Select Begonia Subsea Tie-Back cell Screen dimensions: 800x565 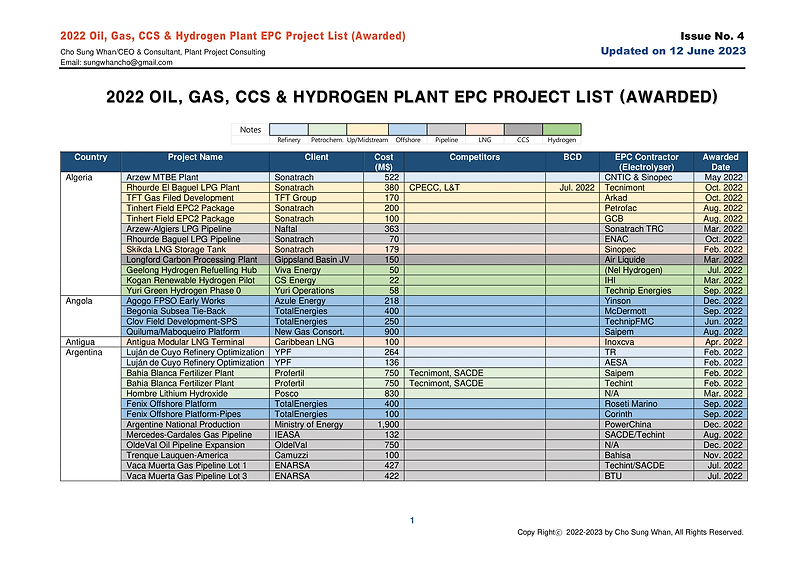pos(195,311)
